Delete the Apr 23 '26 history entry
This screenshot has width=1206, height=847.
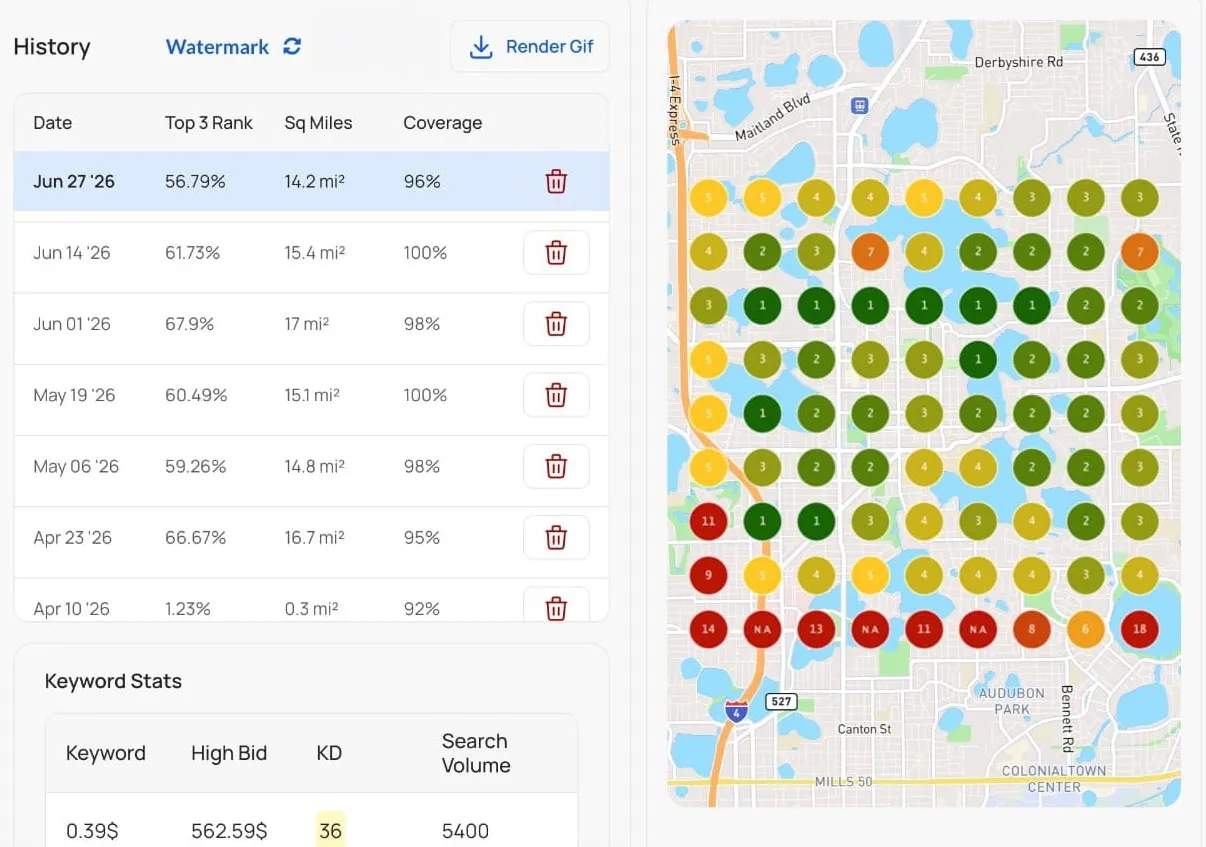click(556, 537)
